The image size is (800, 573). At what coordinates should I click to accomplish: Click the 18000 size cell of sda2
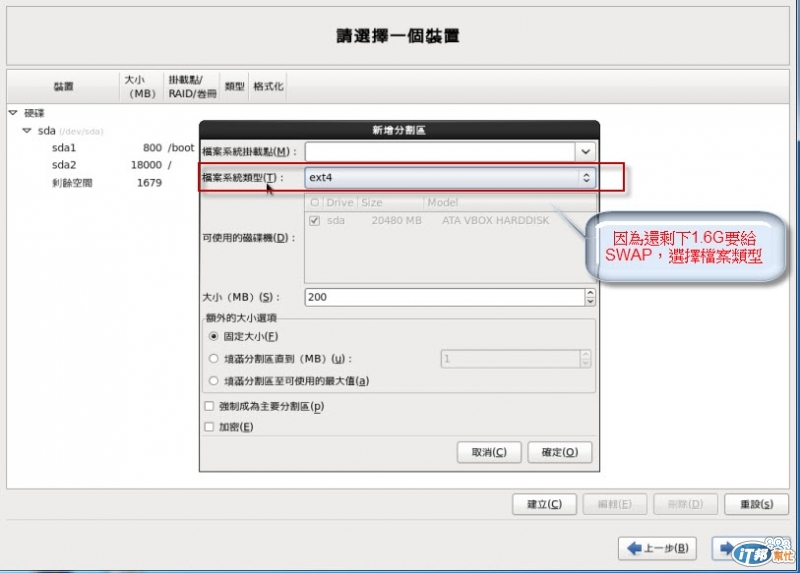coord(146,165)
